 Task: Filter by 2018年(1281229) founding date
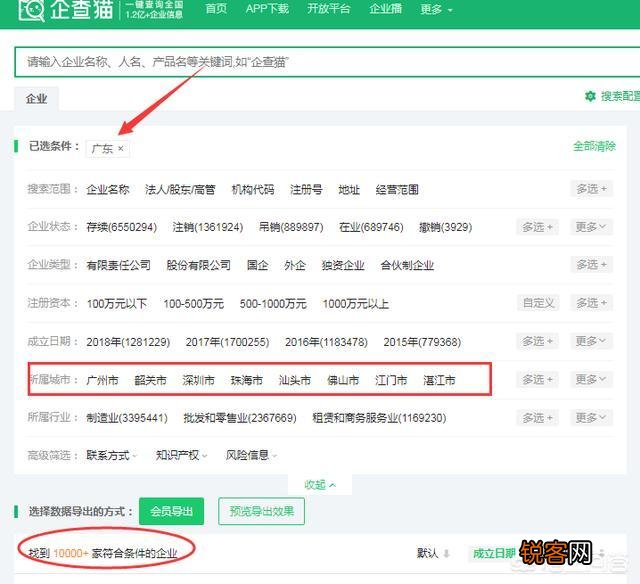point(128,342)
